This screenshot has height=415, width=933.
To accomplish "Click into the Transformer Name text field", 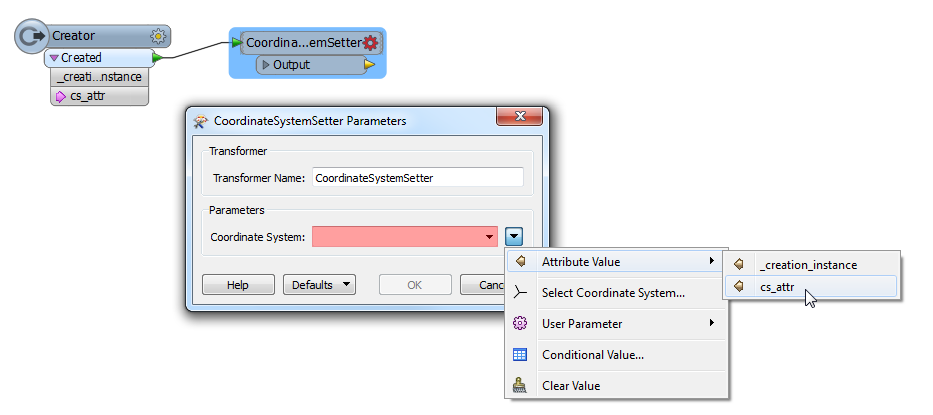I will tap(418, 177).
